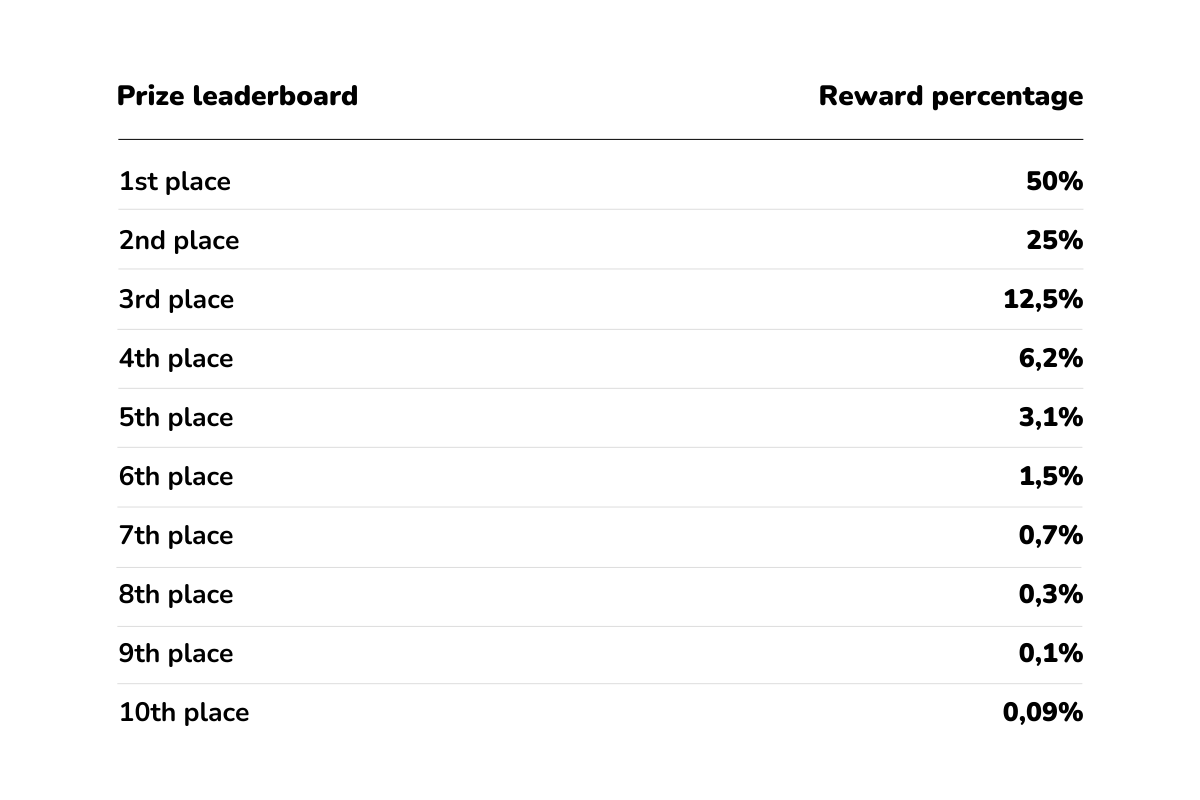This screenshot has width=1200, height=800.
Task: Click the "Prize leaderboard" column header
Action: point(237,96)
